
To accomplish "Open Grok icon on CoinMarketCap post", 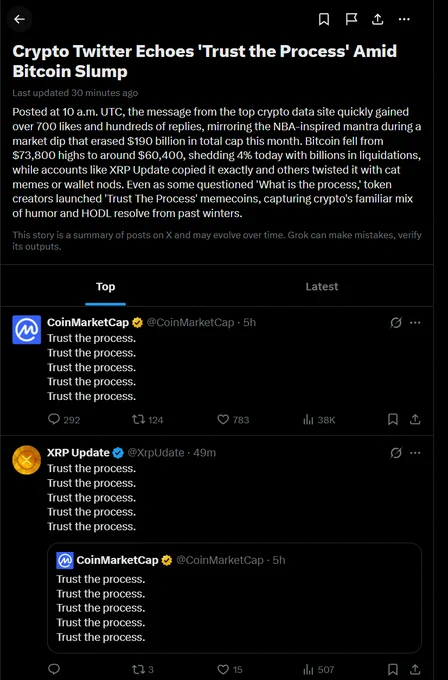I will tap(396, 323).
